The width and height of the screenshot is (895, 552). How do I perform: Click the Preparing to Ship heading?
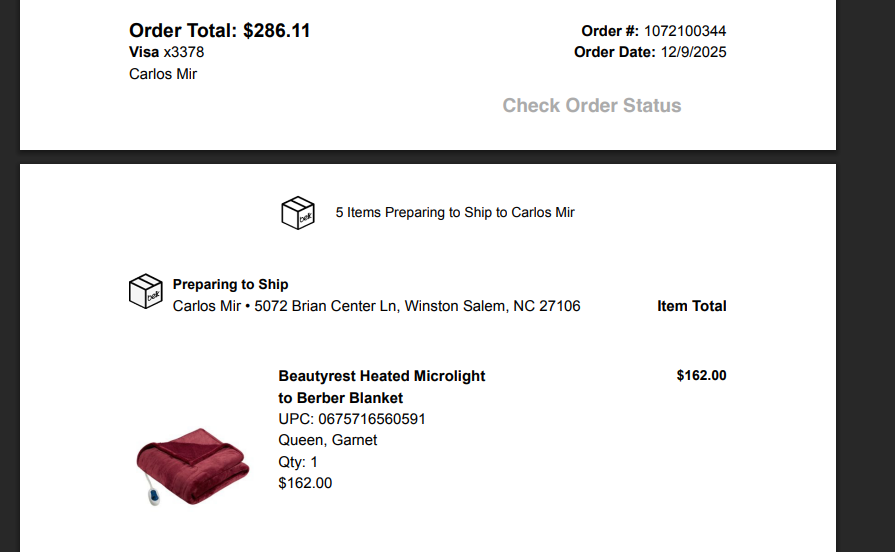(x=230, y=284)
